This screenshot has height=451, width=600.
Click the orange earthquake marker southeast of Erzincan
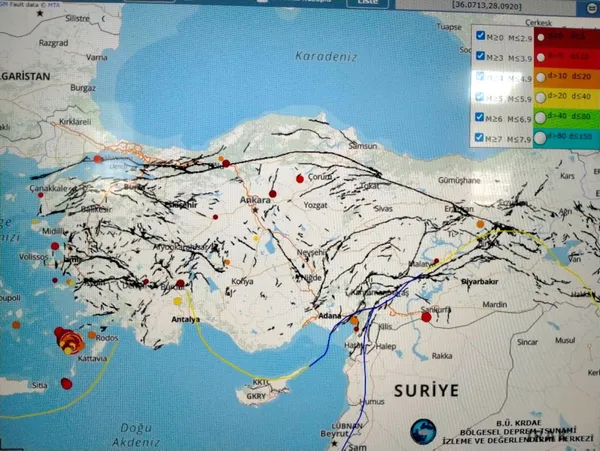[480, 224]
